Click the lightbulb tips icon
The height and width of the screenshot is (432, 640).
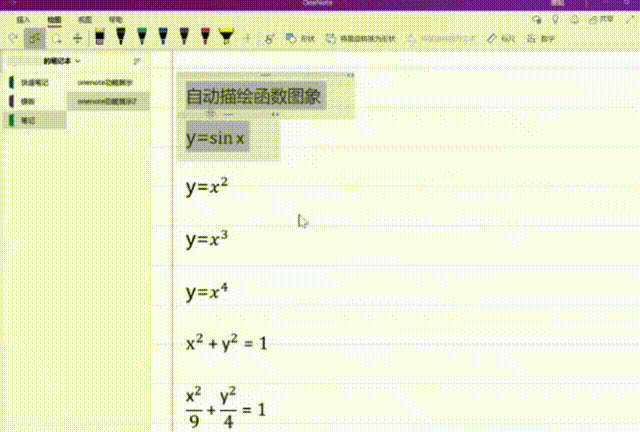pos(556,19)
